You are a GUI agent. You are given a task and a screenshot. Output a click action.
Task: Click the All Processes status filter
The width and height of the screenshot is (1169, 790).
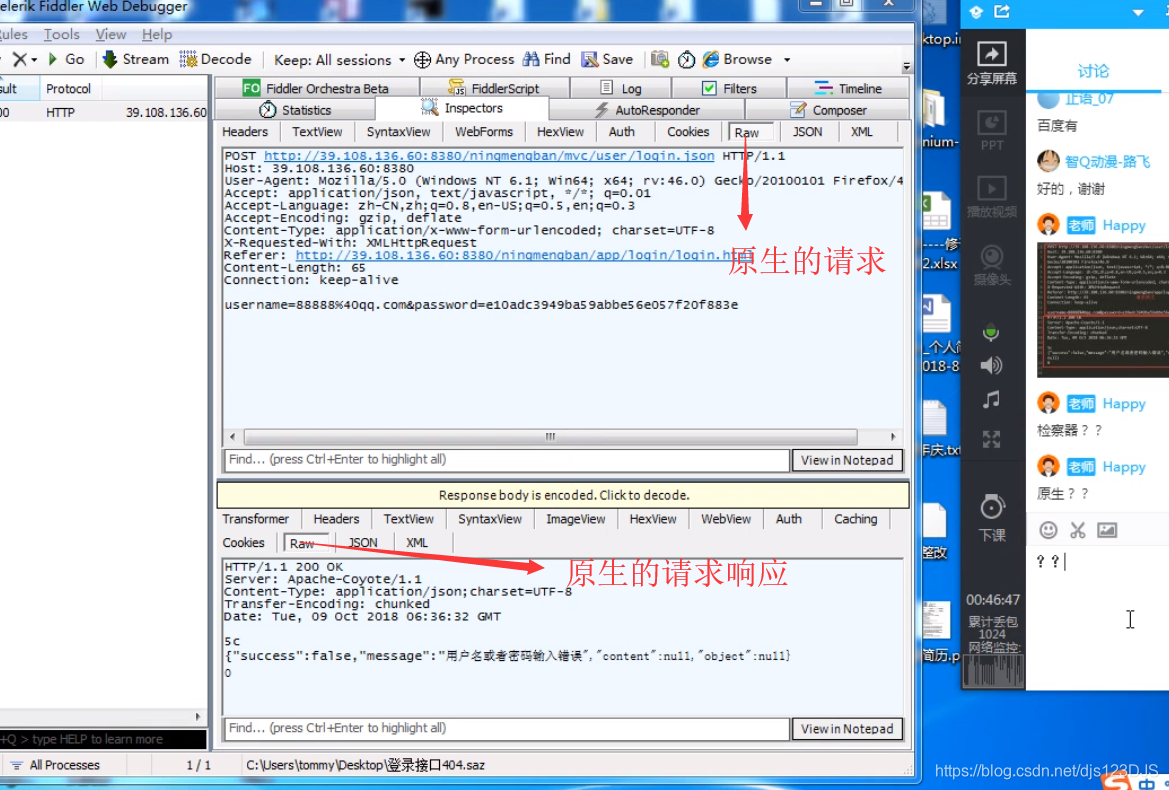(54, 765)
